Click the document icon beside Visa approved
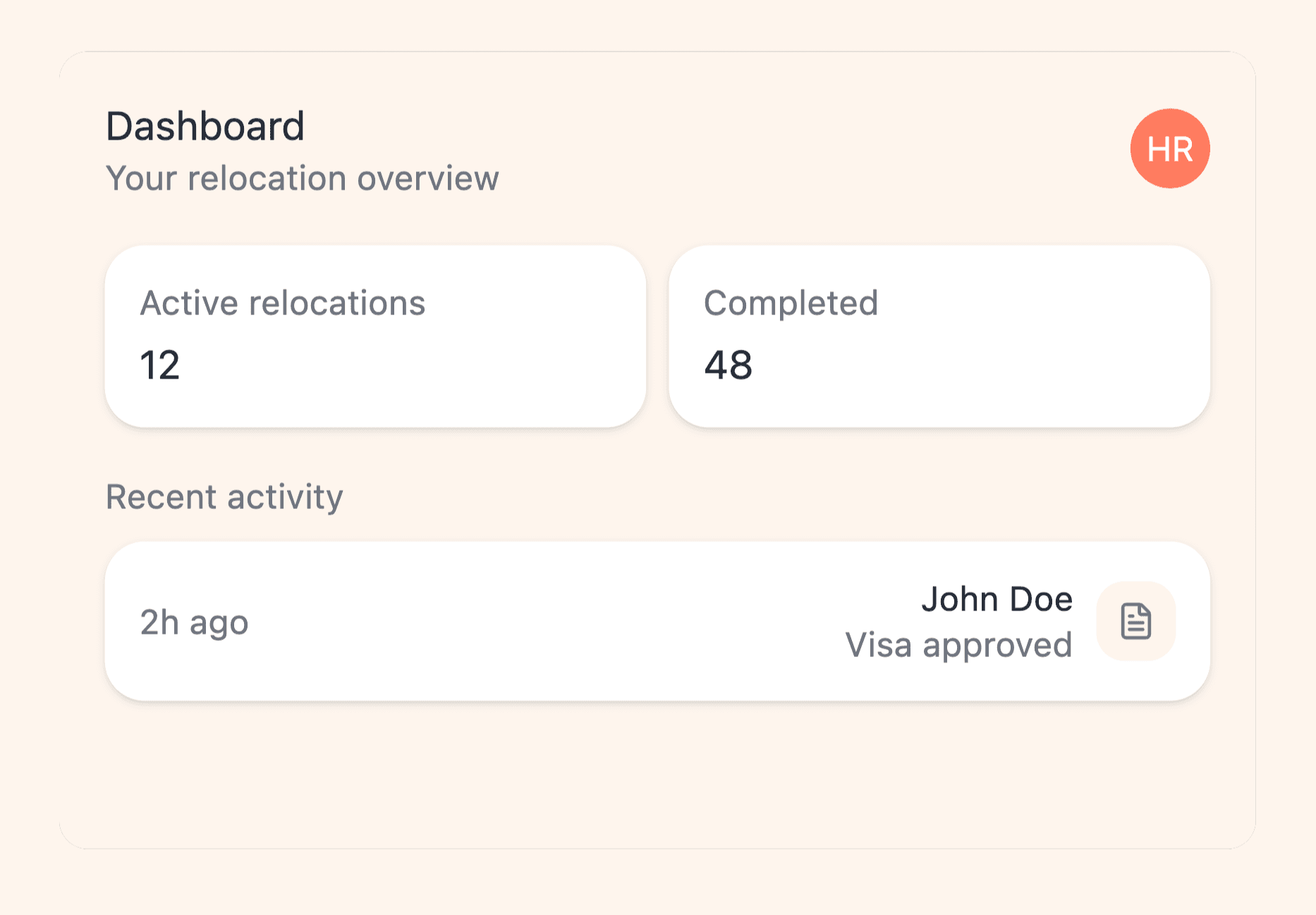Image resolution: width=1316 pixels, height=915 pixels. coord(1135,621)
